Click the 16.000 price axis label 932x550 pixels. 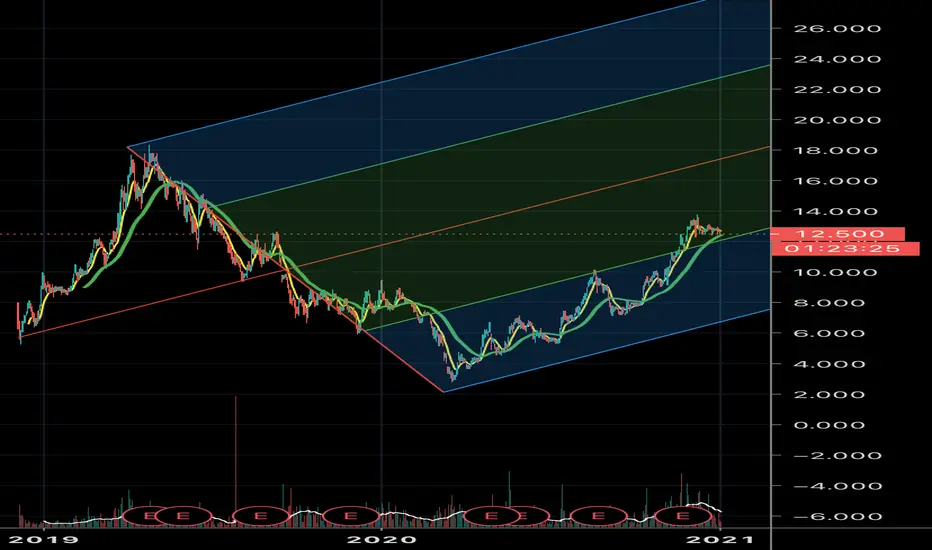(836, 181)
